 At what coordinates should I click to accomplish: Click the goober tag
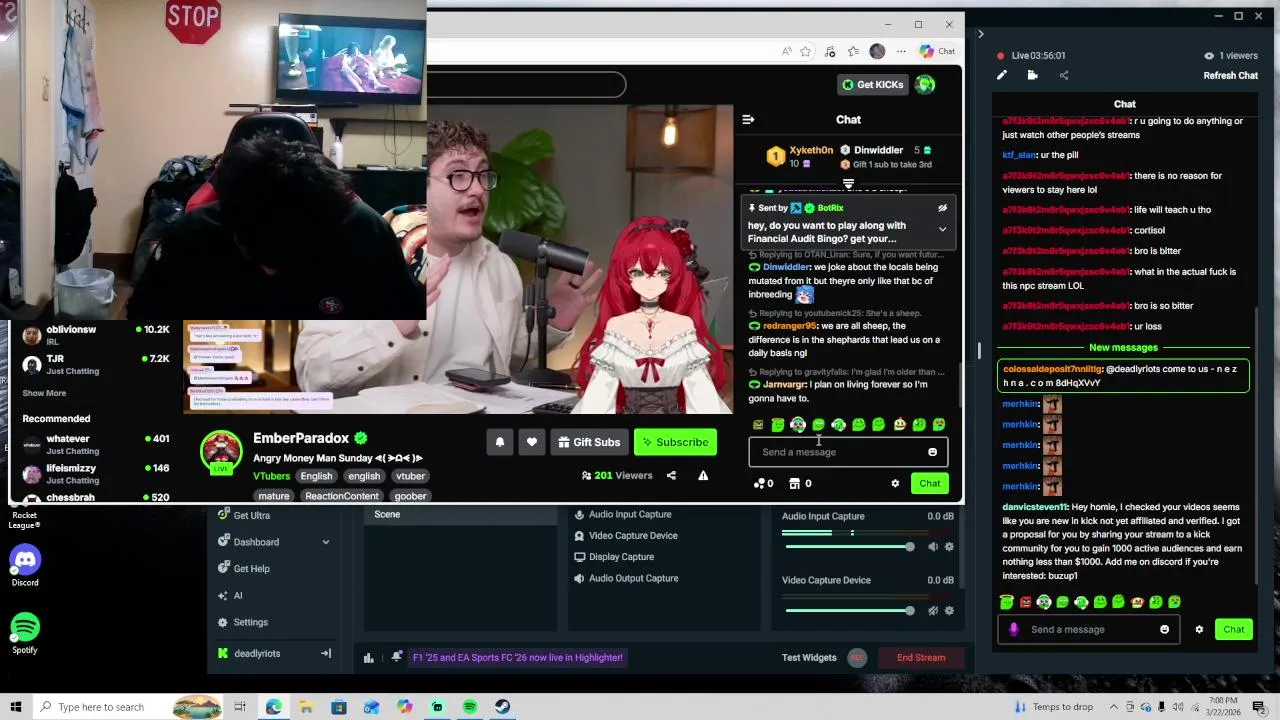pyautogui.click(x=410, y=496)
